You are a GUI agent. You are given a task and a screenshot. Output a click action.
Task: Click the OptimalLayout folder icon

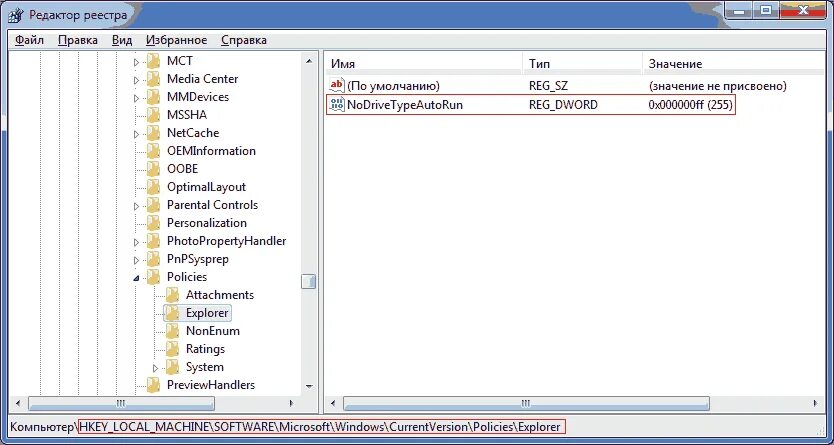click(x=153, y=187)
